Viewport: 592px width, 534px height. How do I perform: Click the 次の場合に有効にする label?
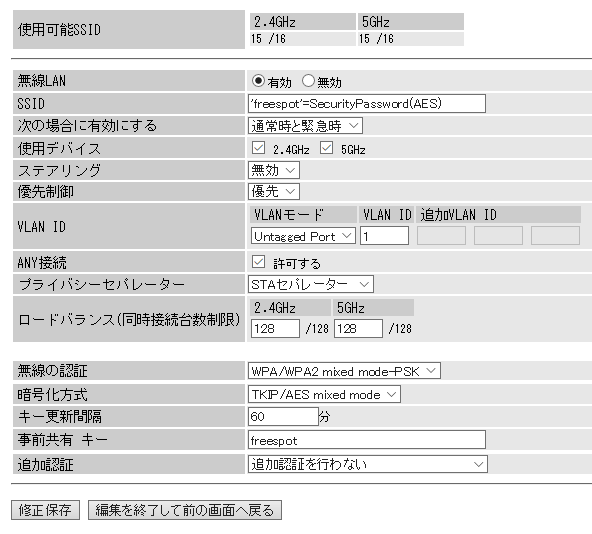click(87, 125)
